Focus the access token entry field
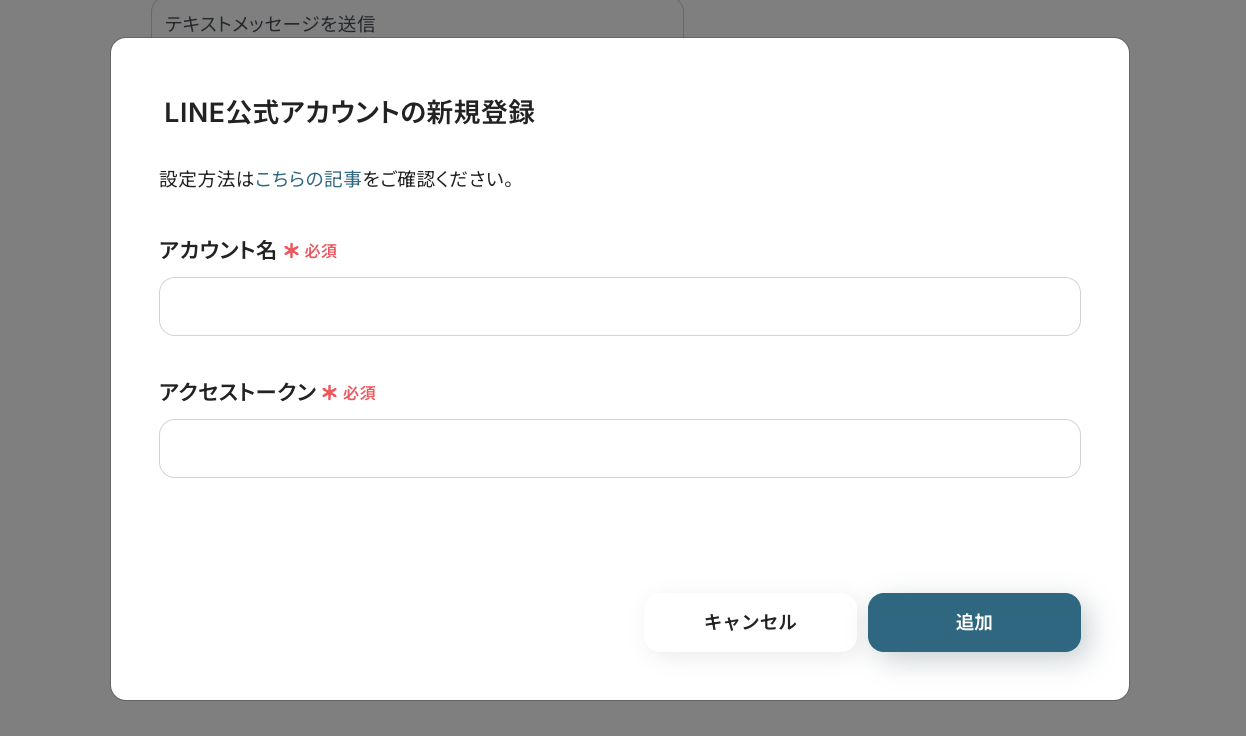This screenshot has height=736, width=1246. point(620,448)
